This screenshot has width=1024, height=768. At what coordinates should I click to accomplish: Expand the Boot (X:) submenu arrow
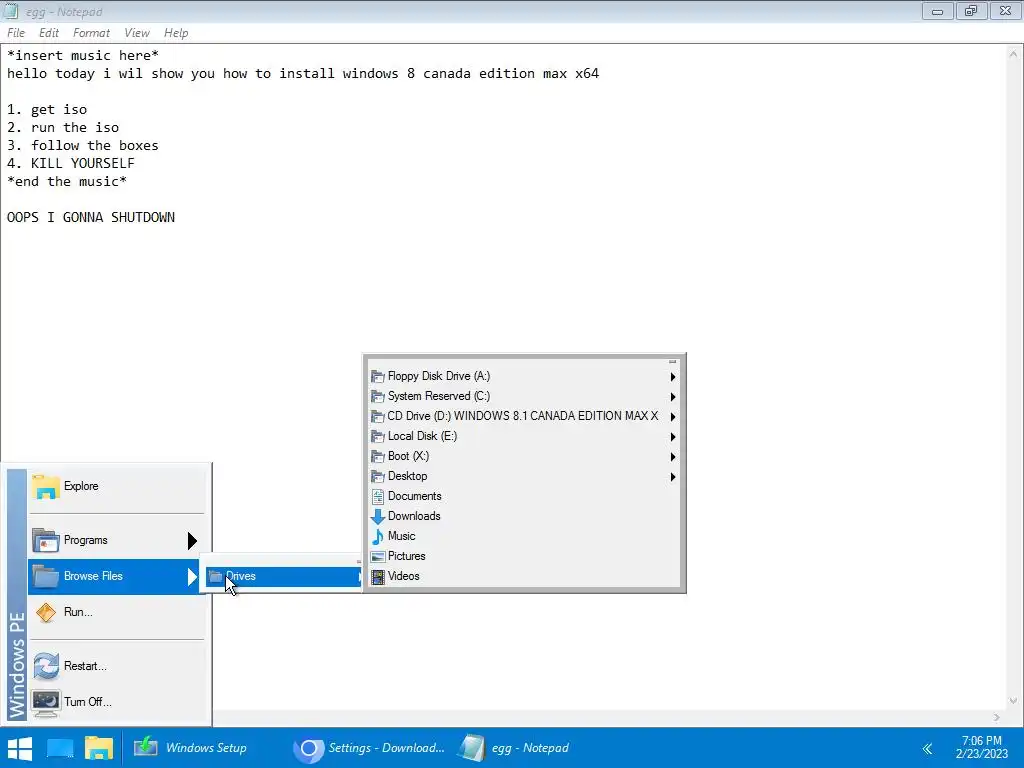click(673, 457)
